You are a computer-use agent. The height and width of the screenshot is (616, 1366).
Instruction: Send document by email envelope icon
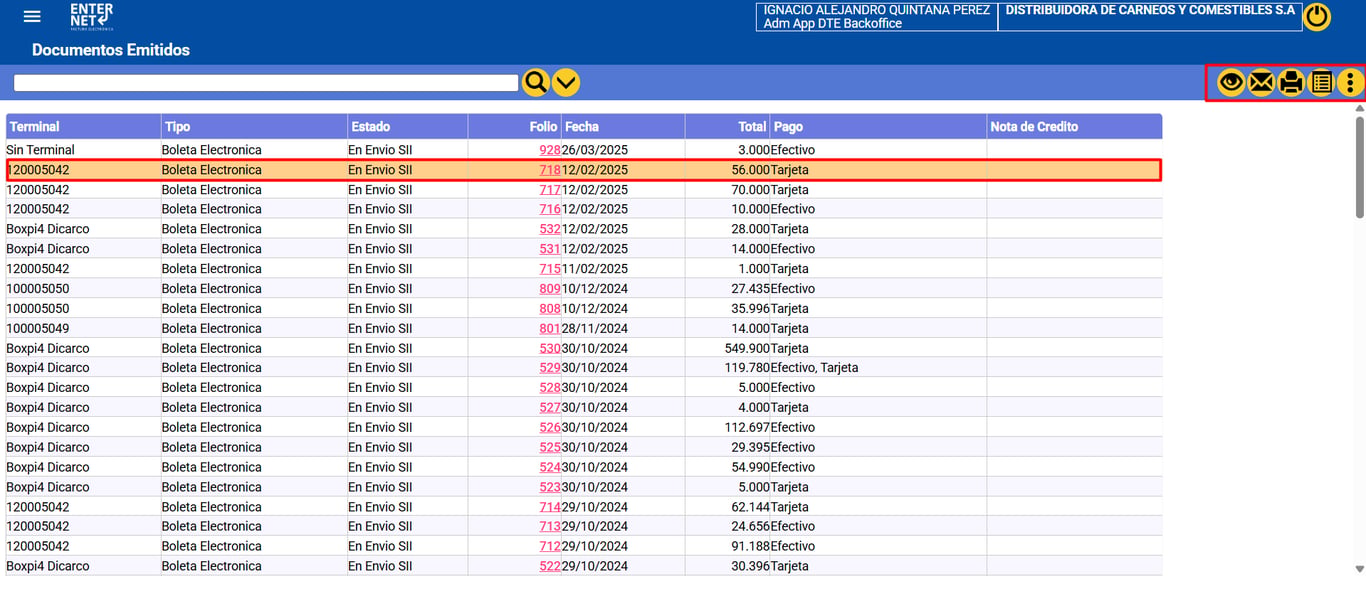(x=1261, y=83)
